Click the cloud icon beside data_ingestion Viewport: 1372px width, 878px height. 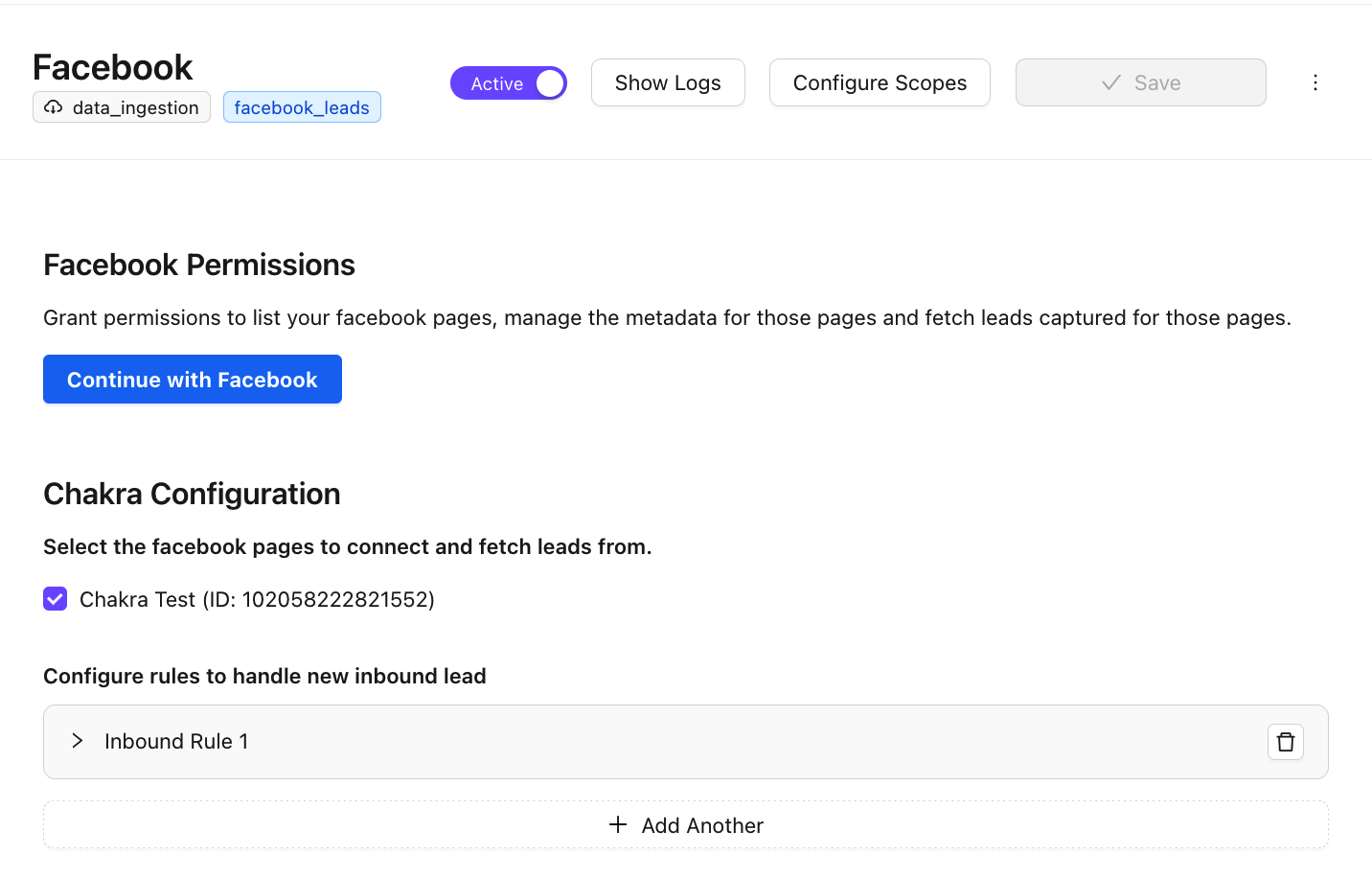tap(54, 107)
